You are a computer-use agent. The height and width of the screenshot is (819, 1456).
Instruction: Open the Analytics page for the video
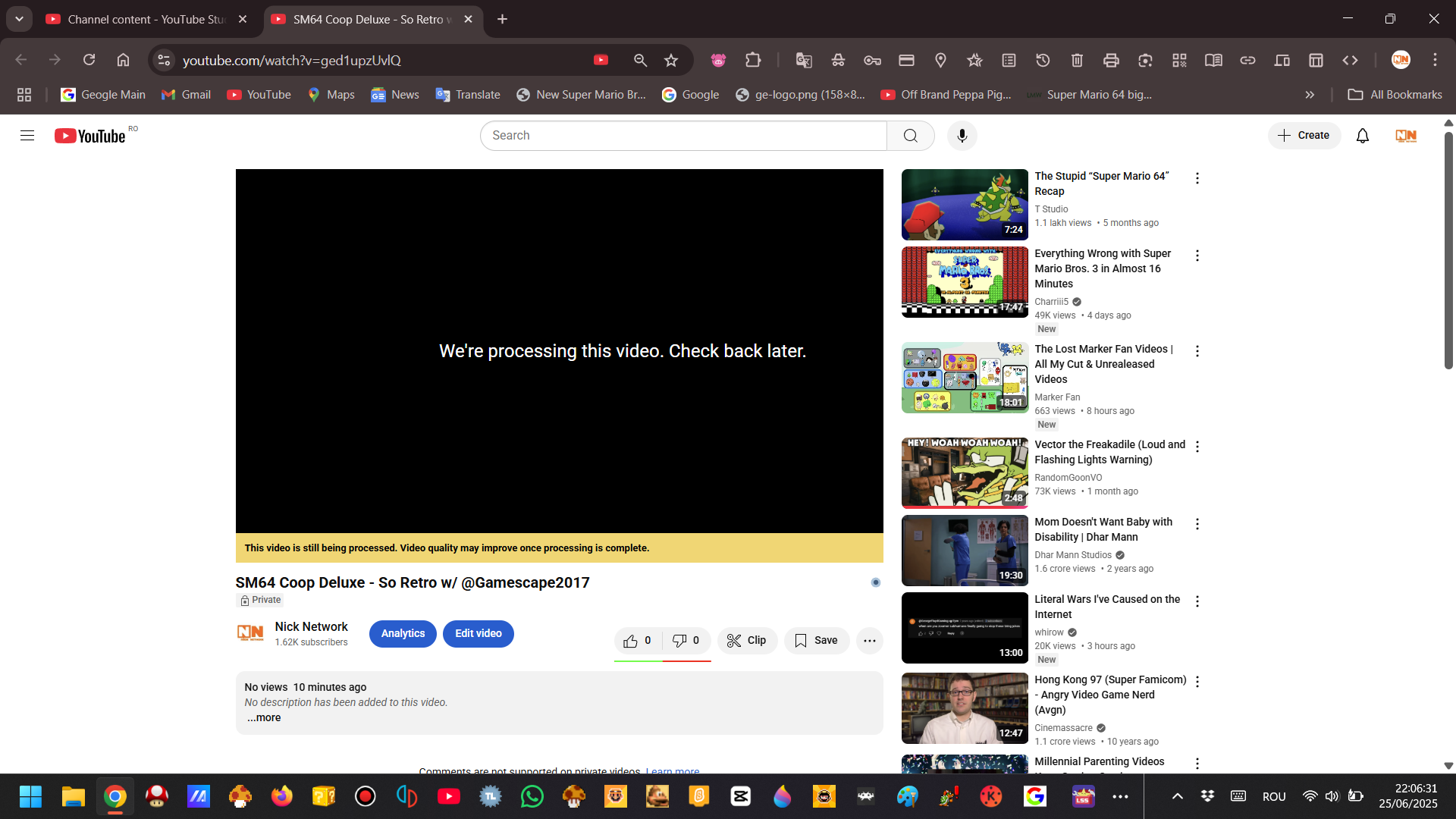(x=403, y=634)
